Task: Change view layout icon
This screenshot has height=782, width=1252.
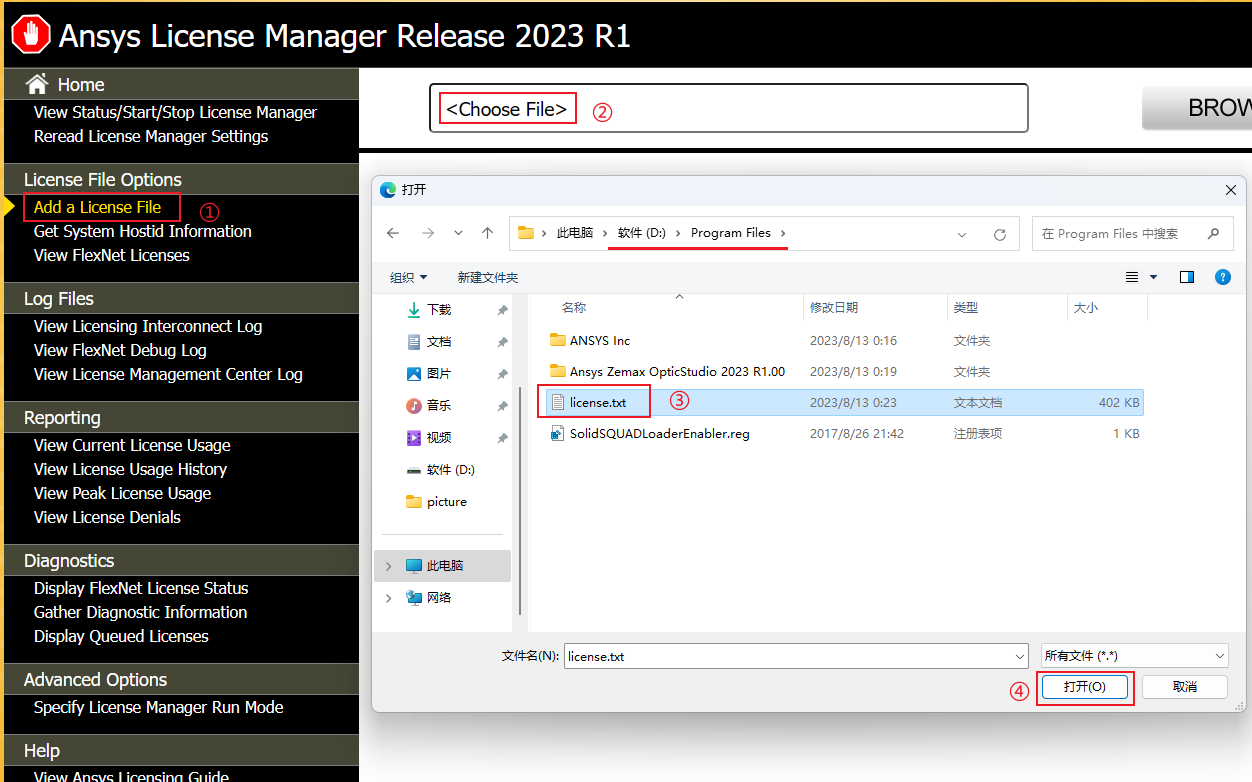Action: click(1132, 277)
